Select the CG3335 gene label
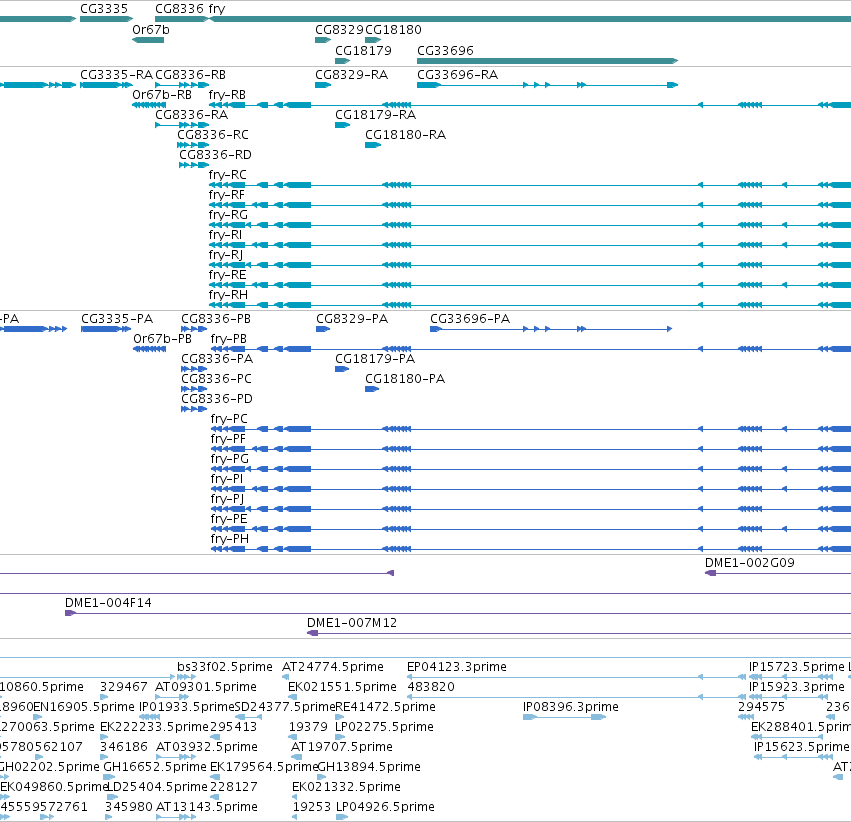 click(104, 9)
